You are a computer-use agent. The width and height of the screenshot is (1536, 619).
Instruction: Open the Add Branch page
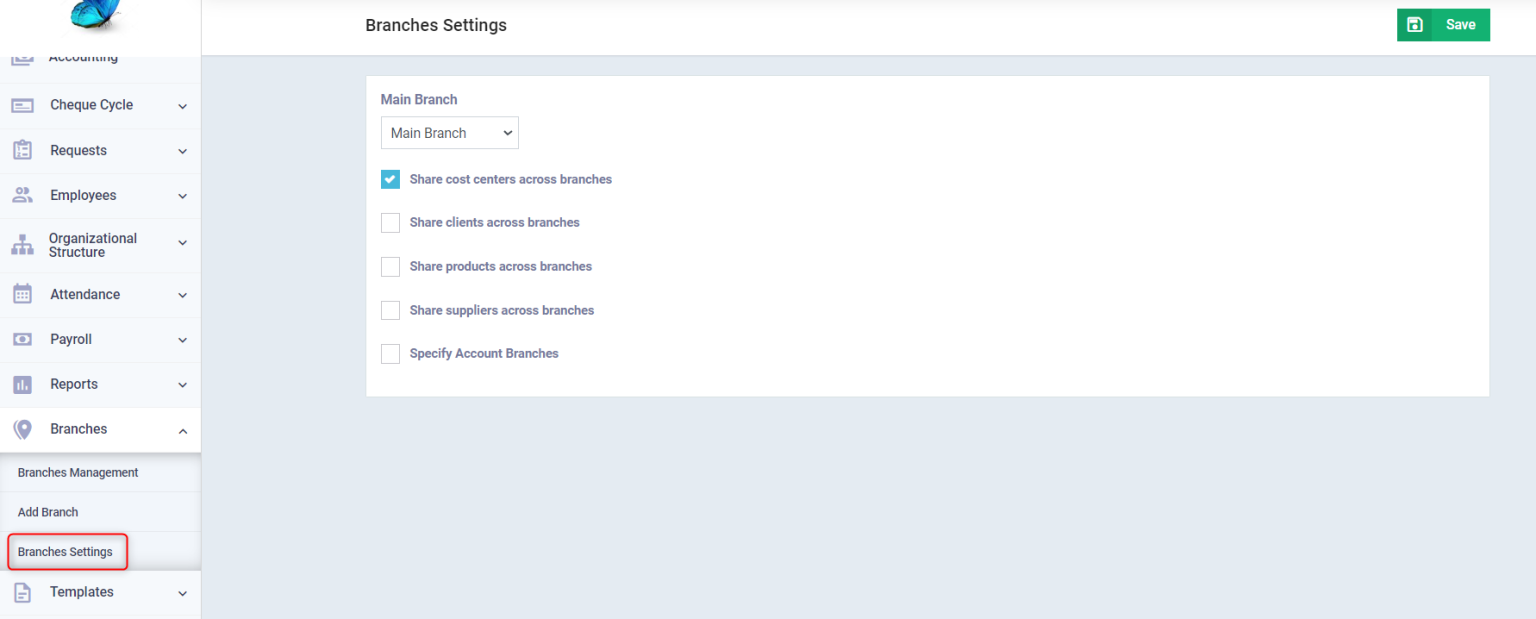point(47,511)
